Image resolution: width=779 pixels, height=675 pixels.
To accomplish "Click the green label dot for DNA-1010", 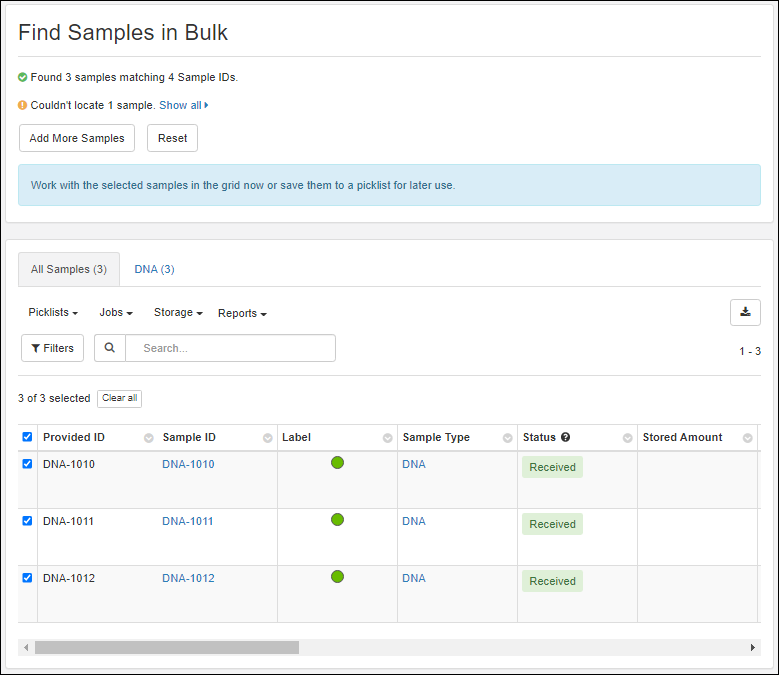I will pyautogui.click(x=337, y=462).
